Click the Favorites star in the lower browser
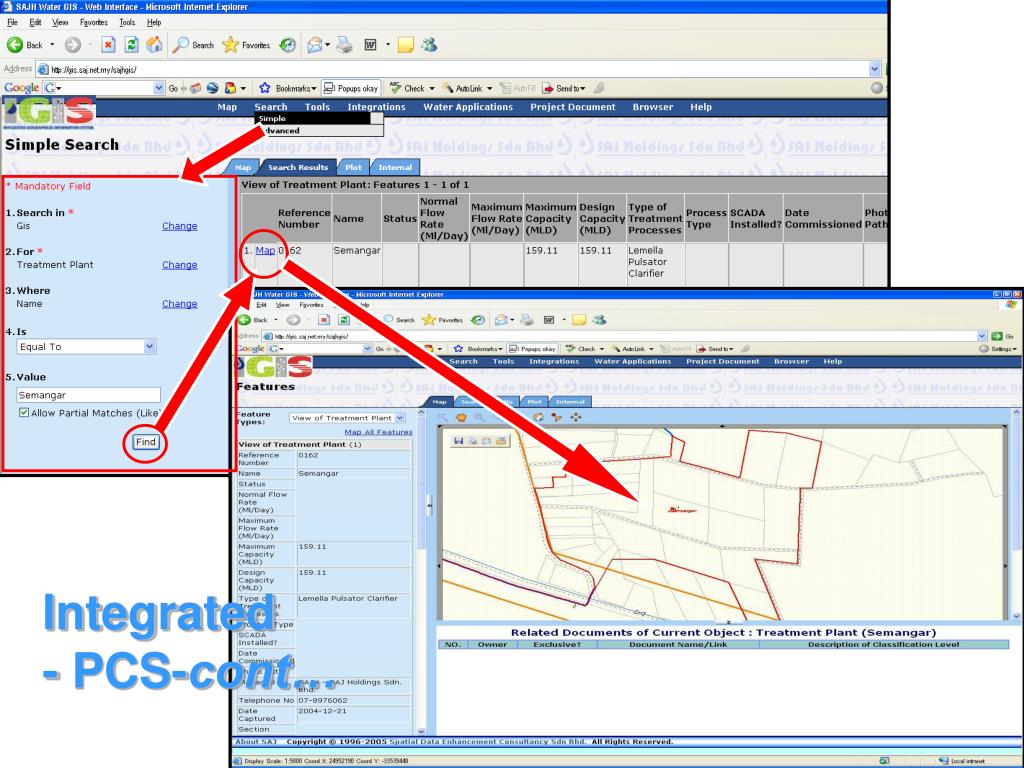Viewport: 1024px width, 768px height. (428, 319)
